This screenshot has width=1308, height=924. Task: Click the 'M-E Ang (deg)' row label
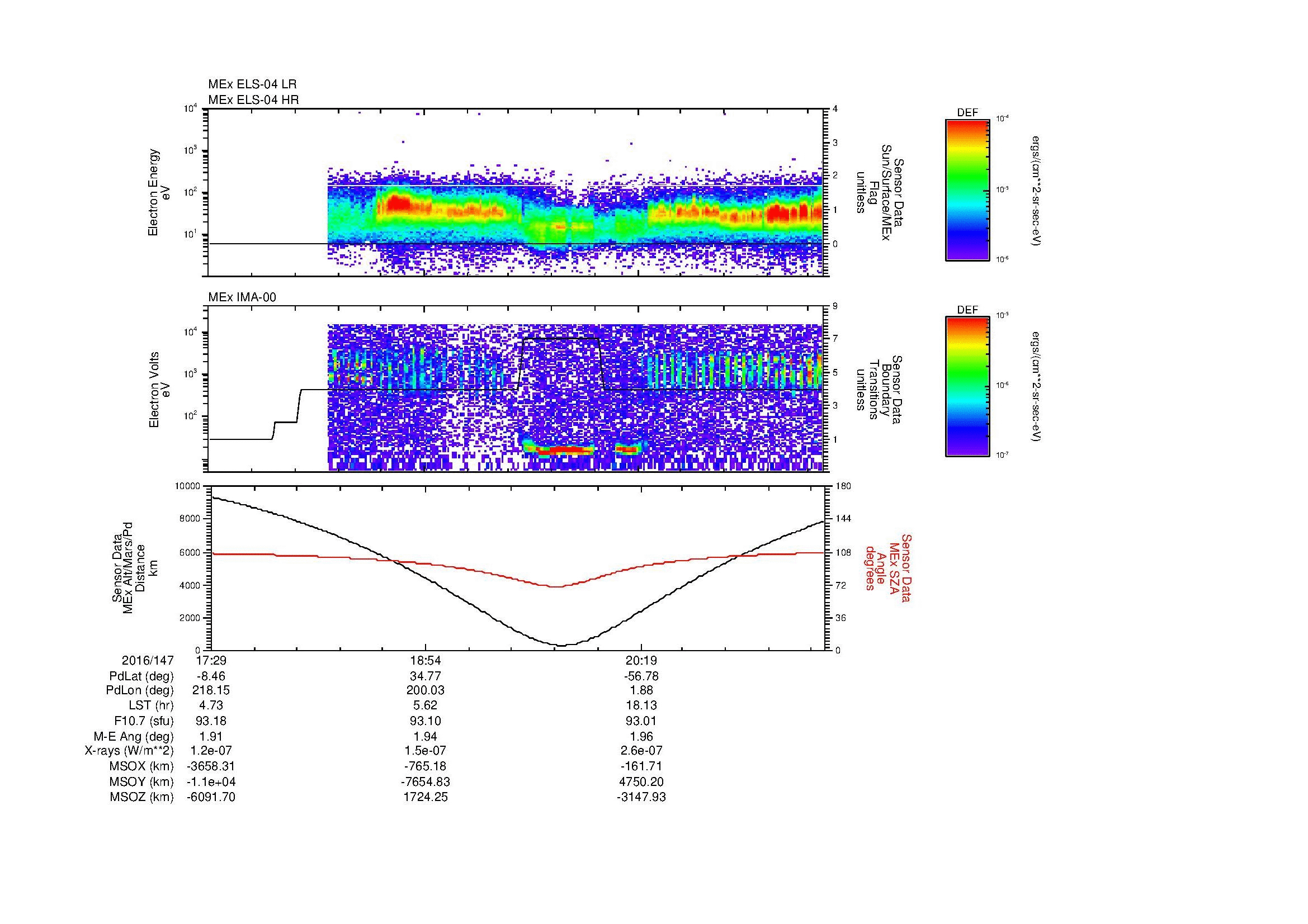coord(134,736)
